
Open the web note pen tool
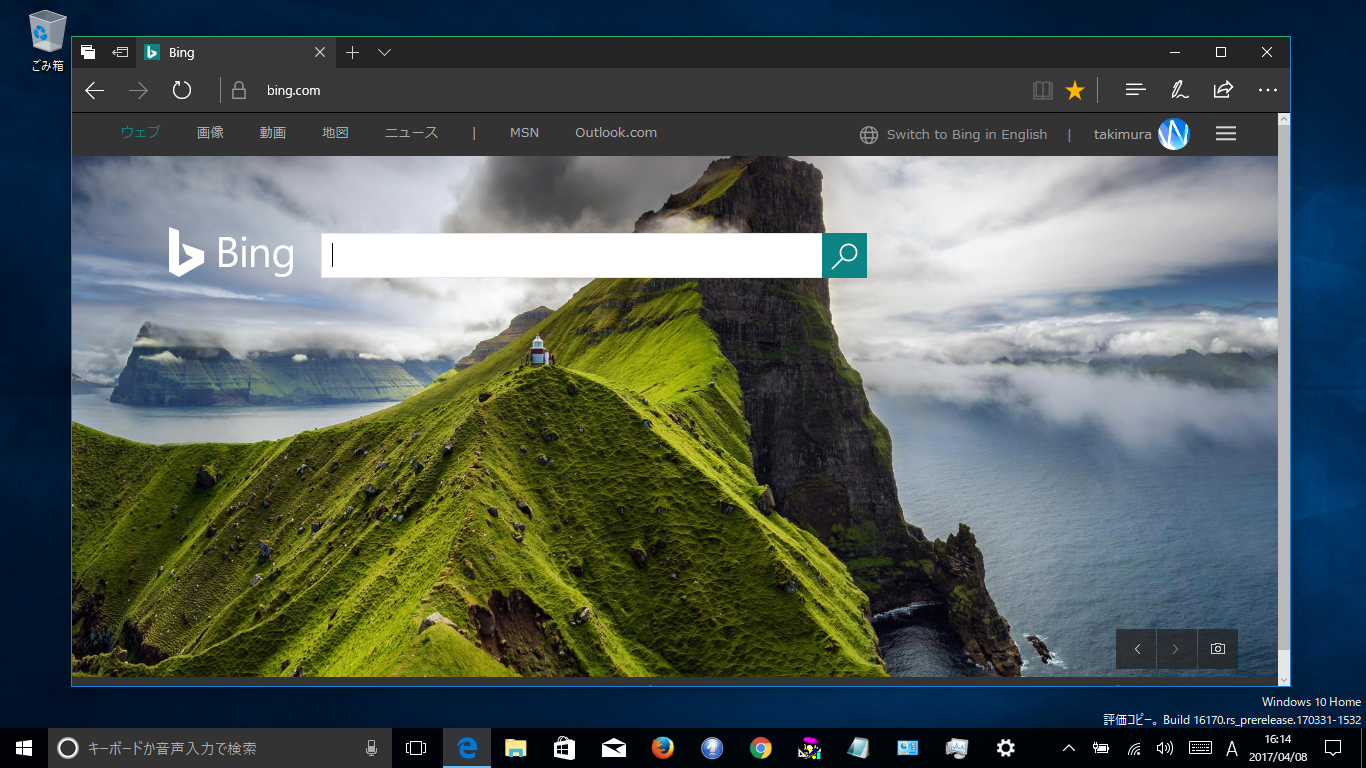[x=1179, y=90]
